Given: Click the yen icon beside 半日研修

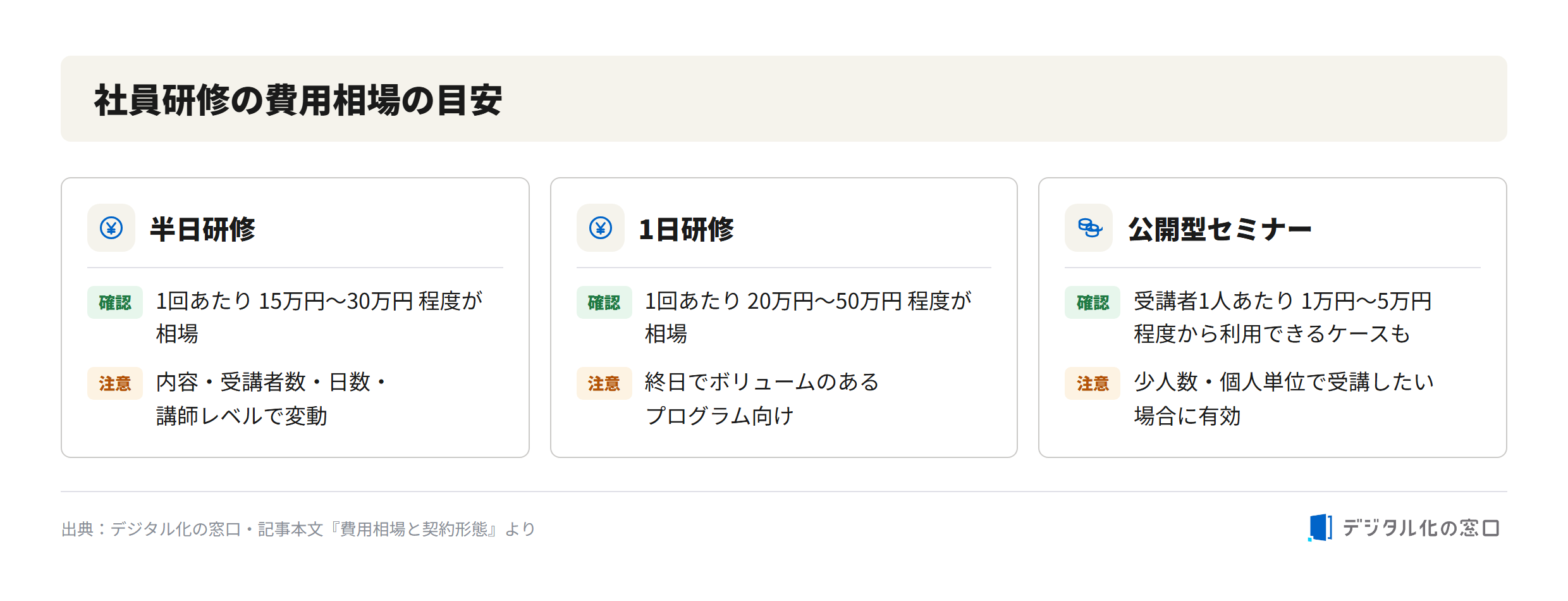Looking at the screenshot, I should coord(111,228).
